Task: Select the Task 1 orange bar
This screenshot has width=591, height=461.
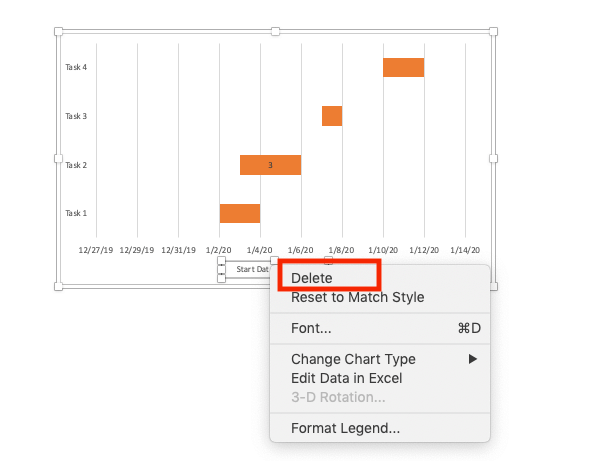Action: [240, 213]
